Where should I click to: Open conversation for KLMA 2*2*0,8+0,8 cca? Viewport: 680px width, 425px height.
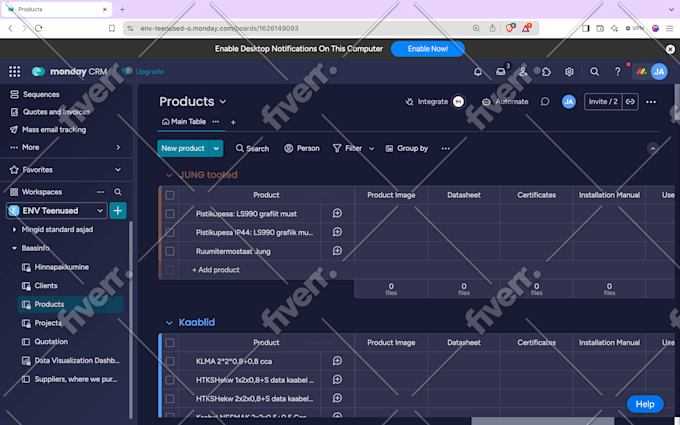[337, 361]
